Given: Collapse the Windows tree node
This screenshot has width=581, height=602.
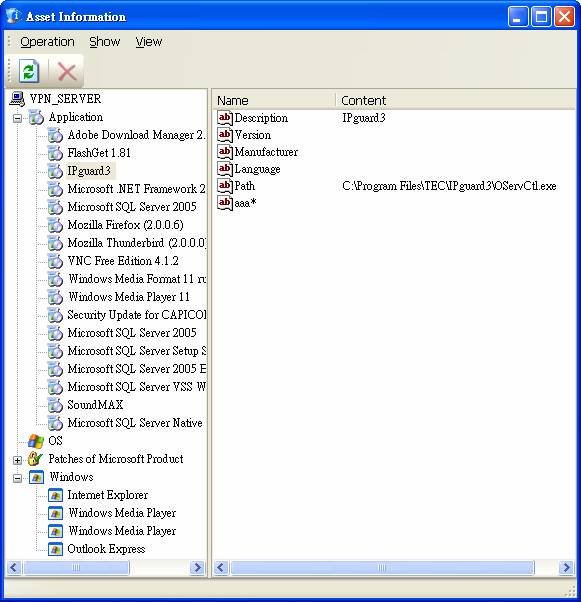Looking at the screenshot, I should [17, 478].
